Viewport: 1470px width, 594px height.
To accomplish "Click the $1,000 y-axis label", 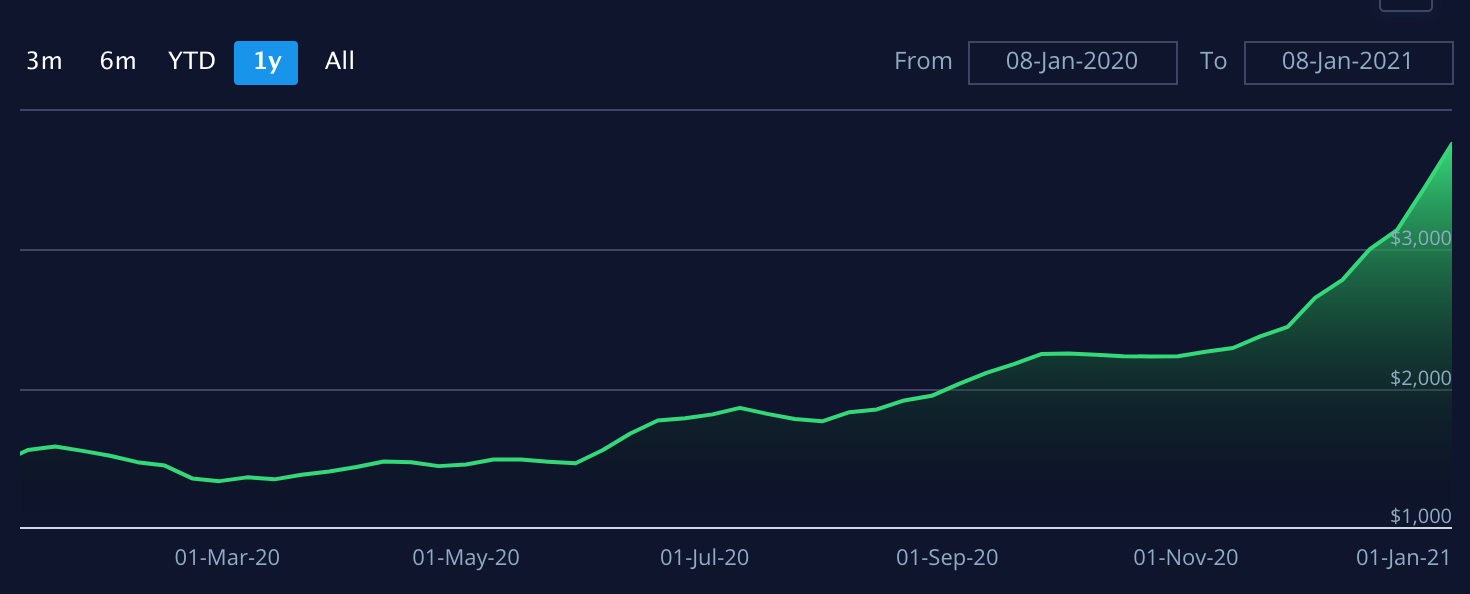I will (1420, 516).
